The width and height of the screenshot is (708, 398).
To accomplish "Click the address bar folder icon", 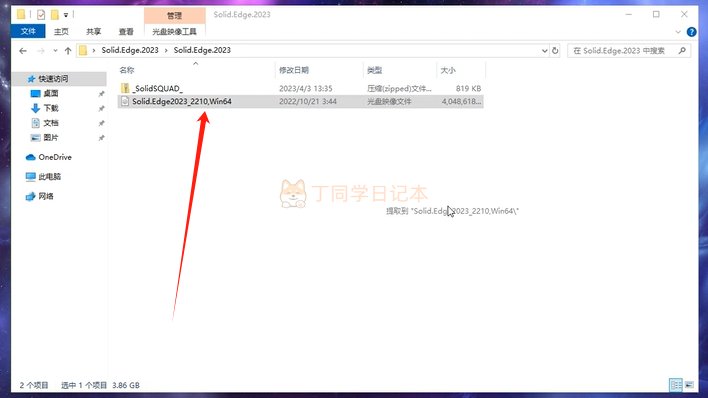I will 83,50.
